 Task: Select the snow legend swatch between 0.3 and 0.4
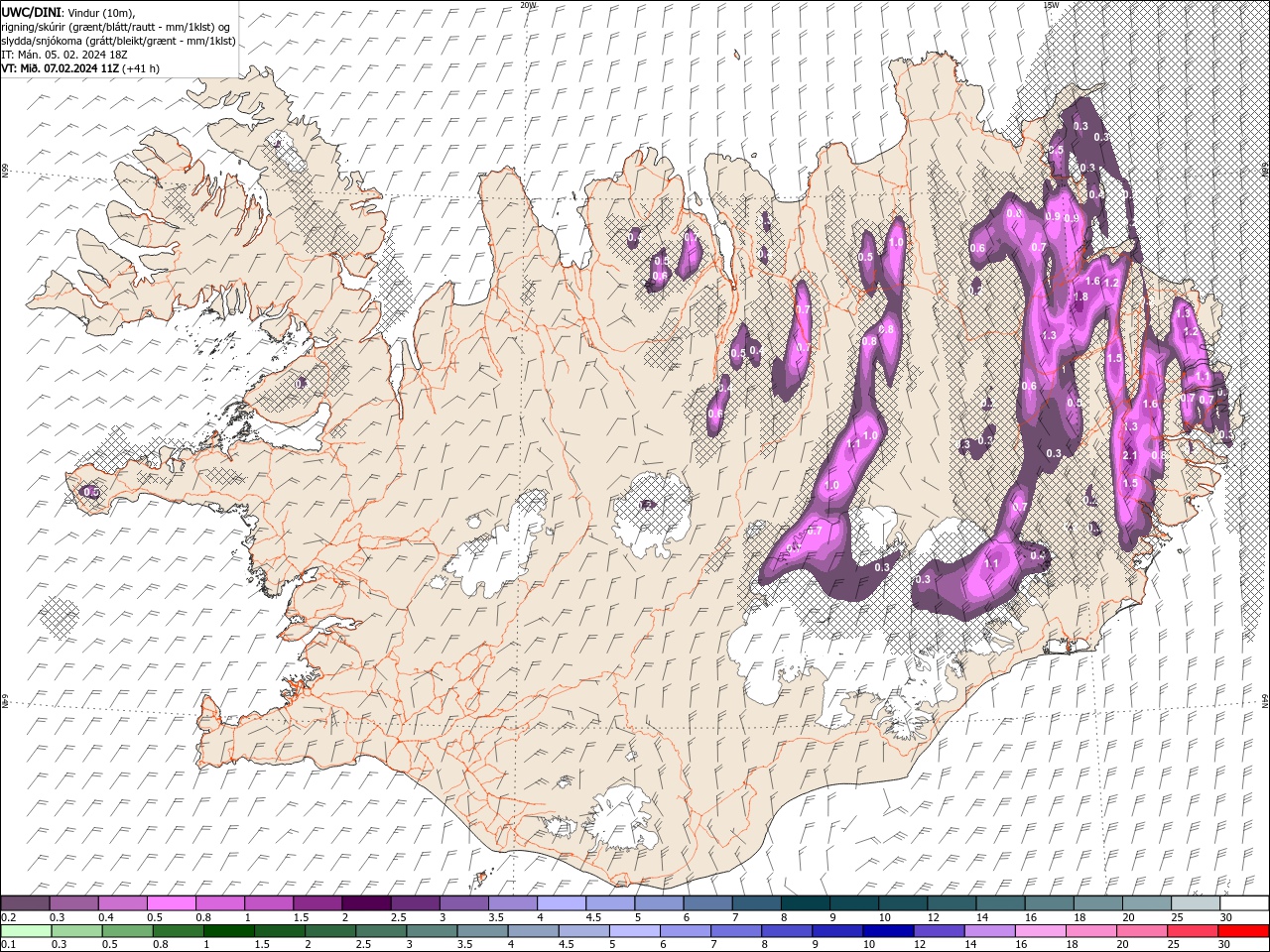[x=74, y=903]
